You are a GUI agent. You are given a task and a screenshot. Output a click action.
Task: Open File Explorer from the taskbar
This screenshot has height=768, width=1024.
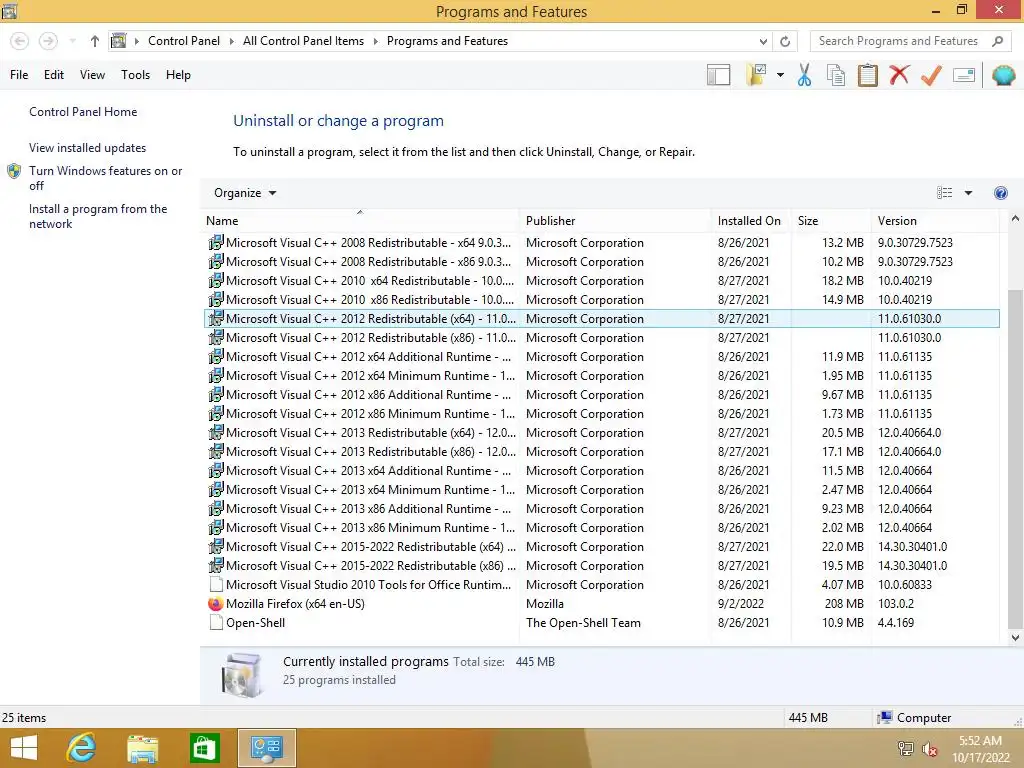point(142,748)
